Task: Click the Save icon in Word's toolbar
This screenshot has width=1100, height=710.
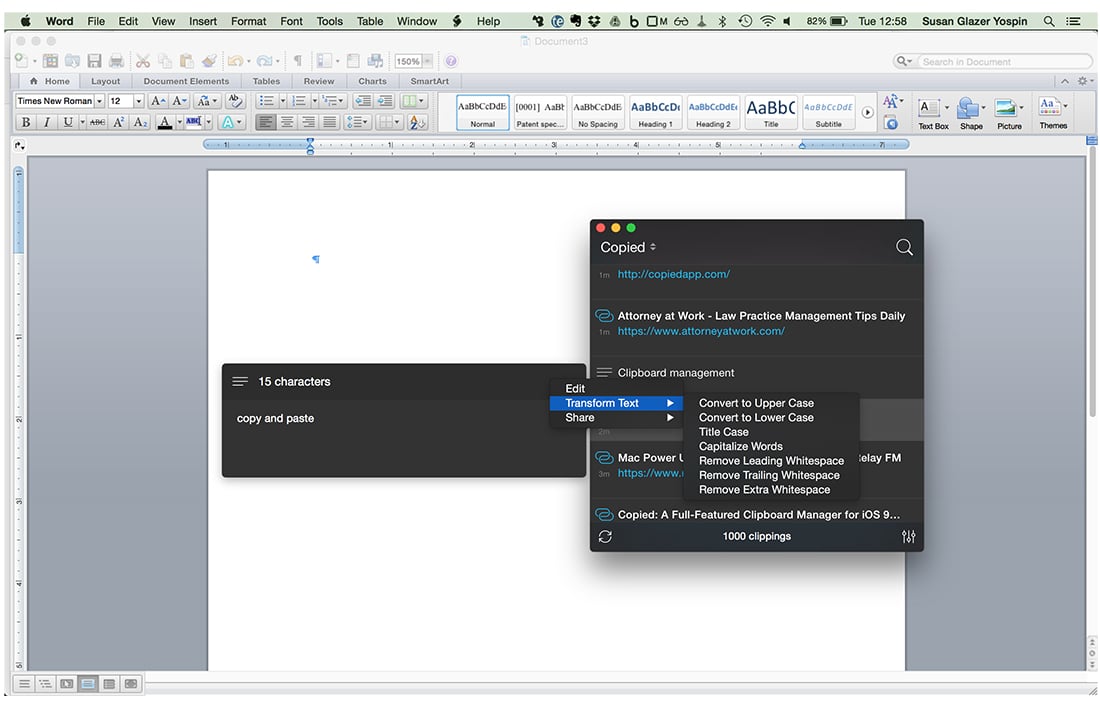Action: coord(95,61)
